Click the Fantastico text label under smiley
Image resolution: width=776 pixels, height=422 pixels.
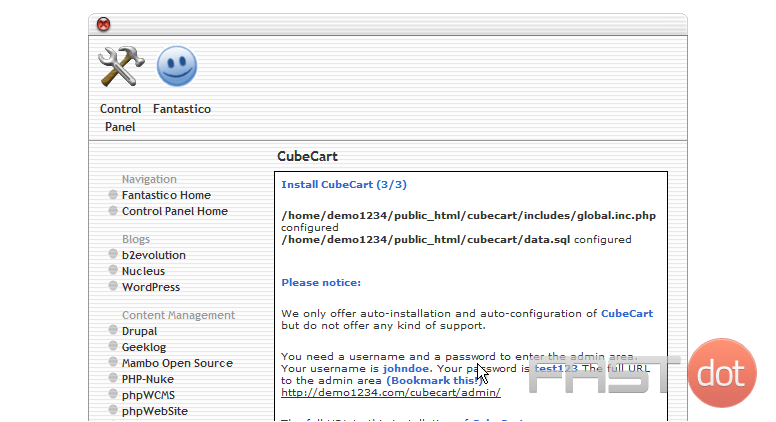[182, 109]
